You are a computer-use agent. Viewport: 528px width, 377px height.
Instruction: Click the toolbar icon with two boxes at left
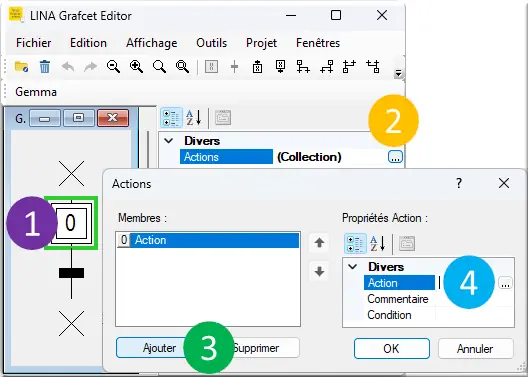[350, 67]
